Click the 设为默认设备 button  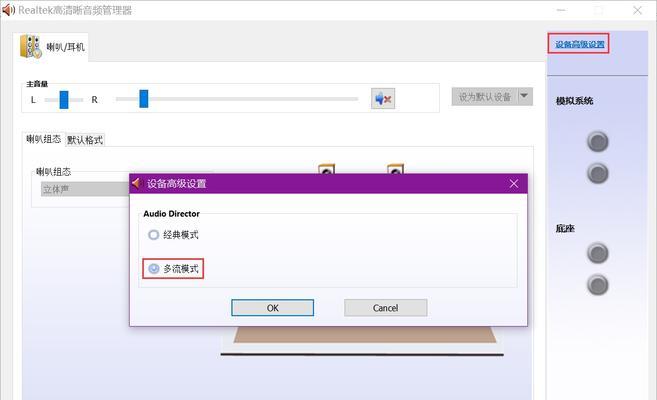(x=485, y=97)
